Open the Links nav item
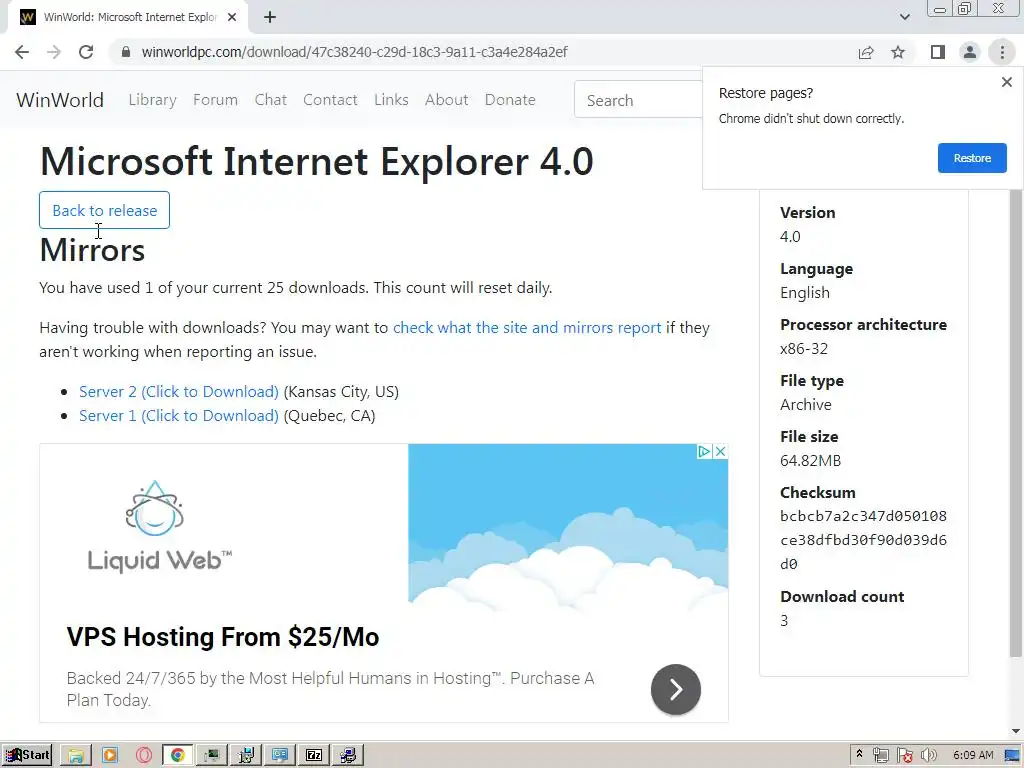The height and width of the screenshot is (768, 1024). point(391,100)
